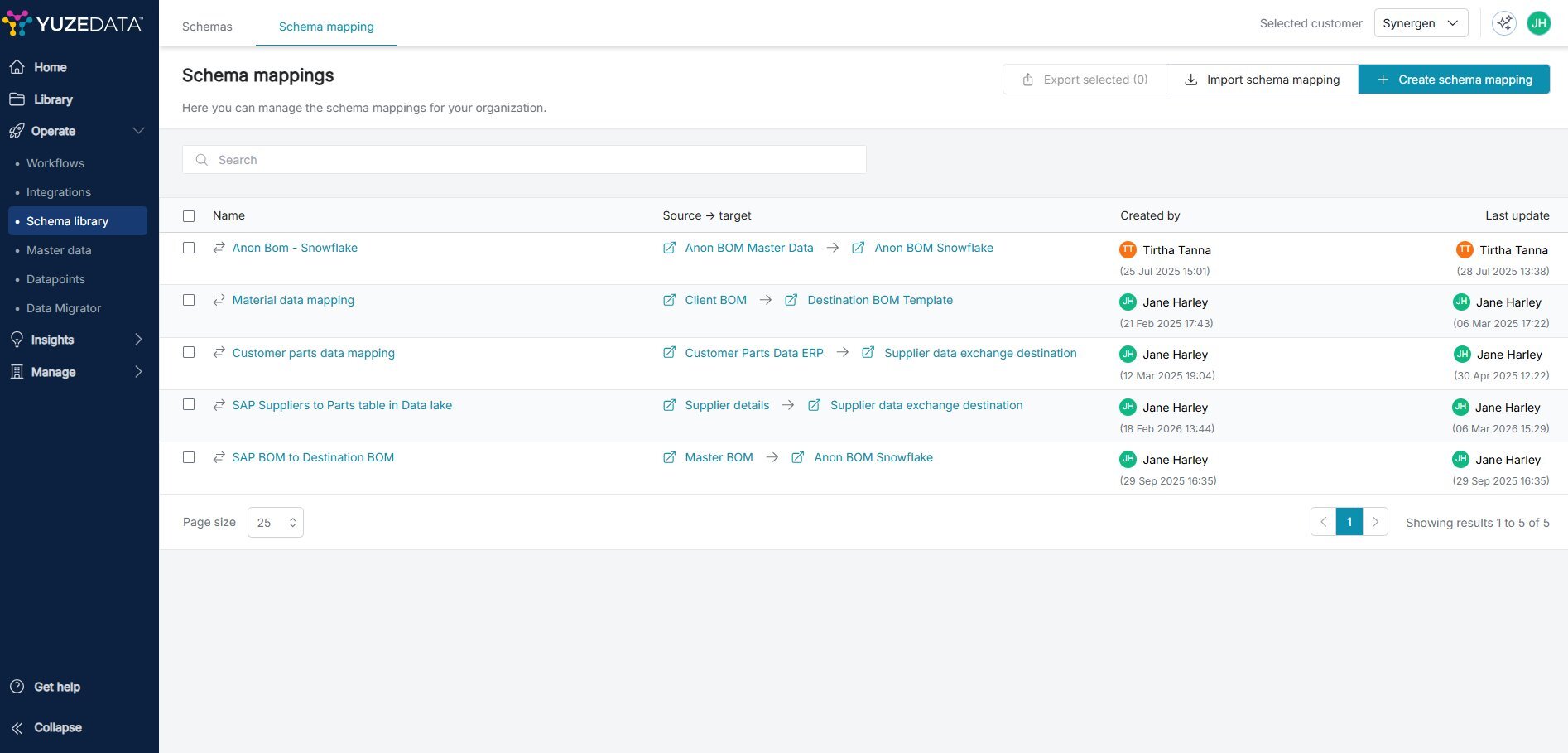Tick the select-all checkbox in table header

point(189,216)
